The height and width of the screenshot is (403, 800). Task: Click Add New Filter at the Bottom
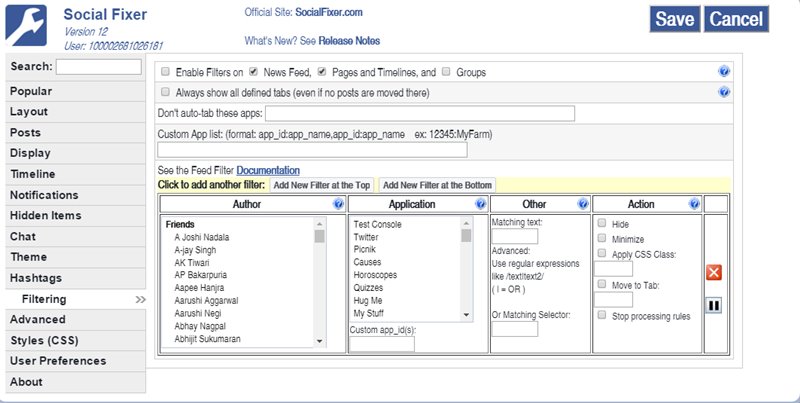tap(437, 185)
